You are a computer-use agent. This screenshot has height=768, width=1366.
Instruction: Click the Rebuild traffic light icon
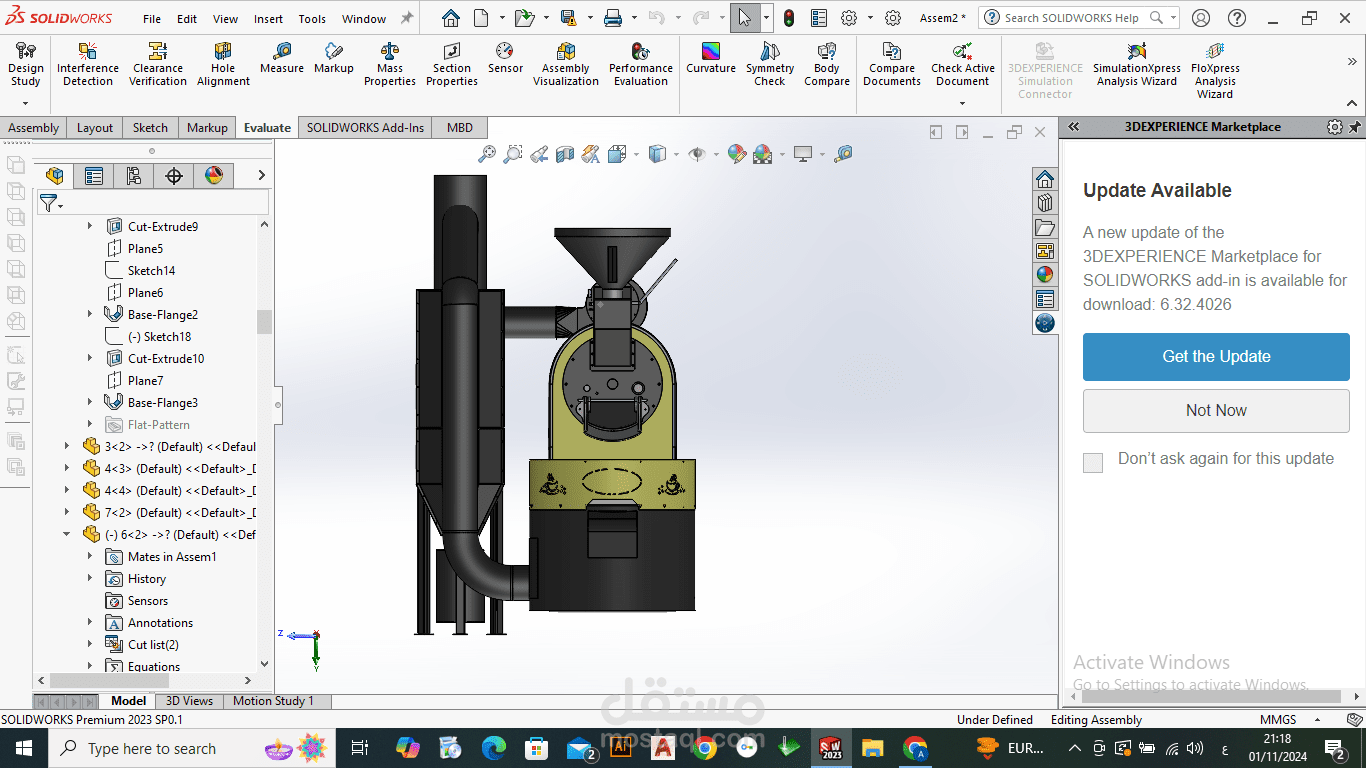(788, 18)
